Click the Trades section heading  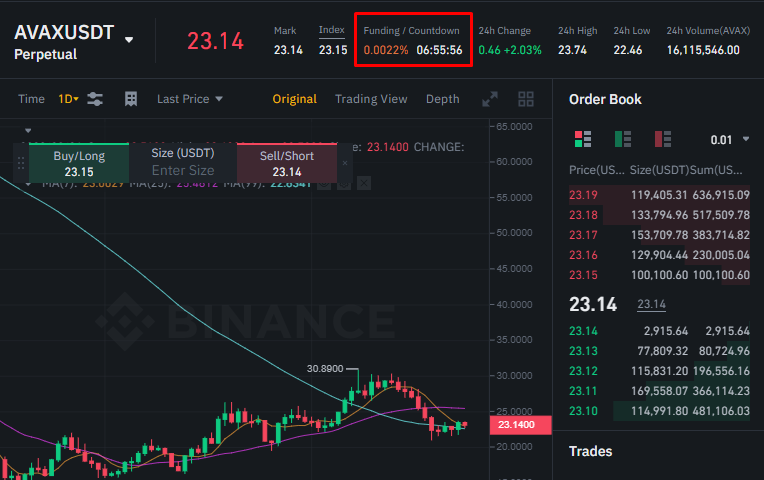click(591, 451)
